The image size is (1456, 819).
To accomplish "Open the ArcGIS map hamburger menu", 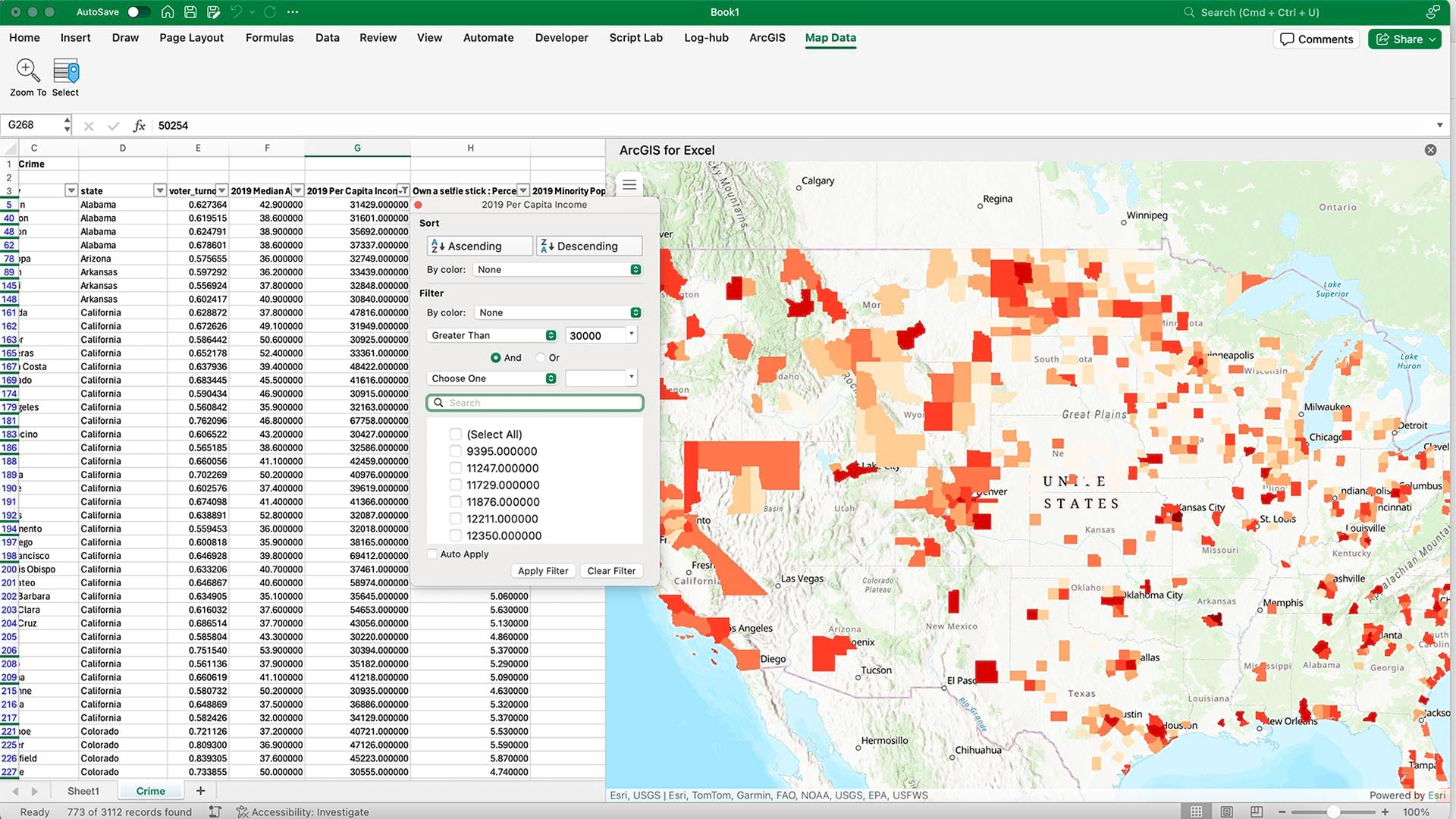I will tap(629, 184).
